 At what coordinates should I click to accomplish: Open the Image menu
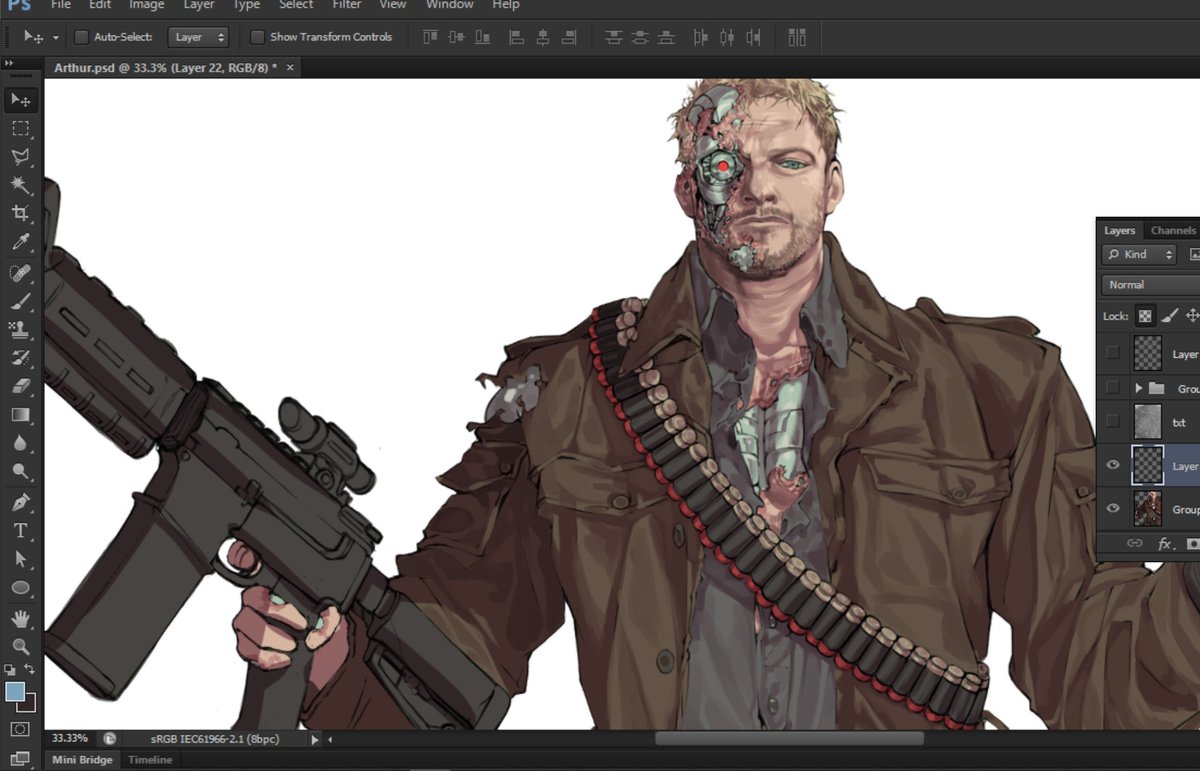point(146,5)
